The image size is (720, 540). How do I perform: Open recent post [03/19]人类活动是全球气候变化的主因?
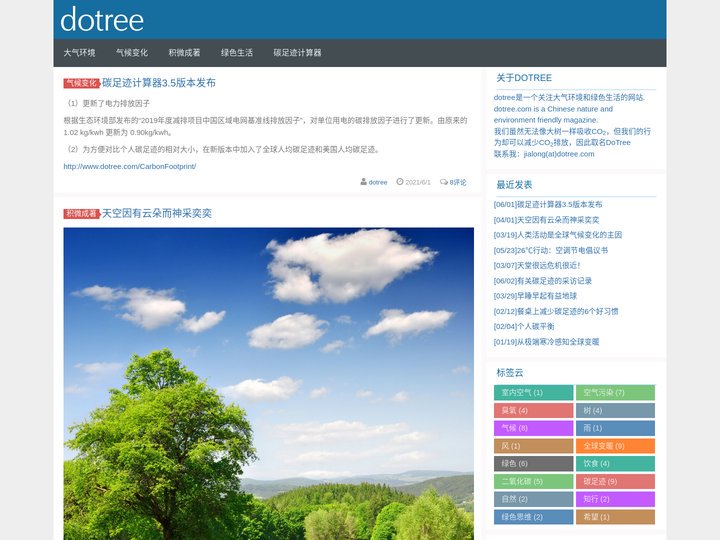coord(557,235)
